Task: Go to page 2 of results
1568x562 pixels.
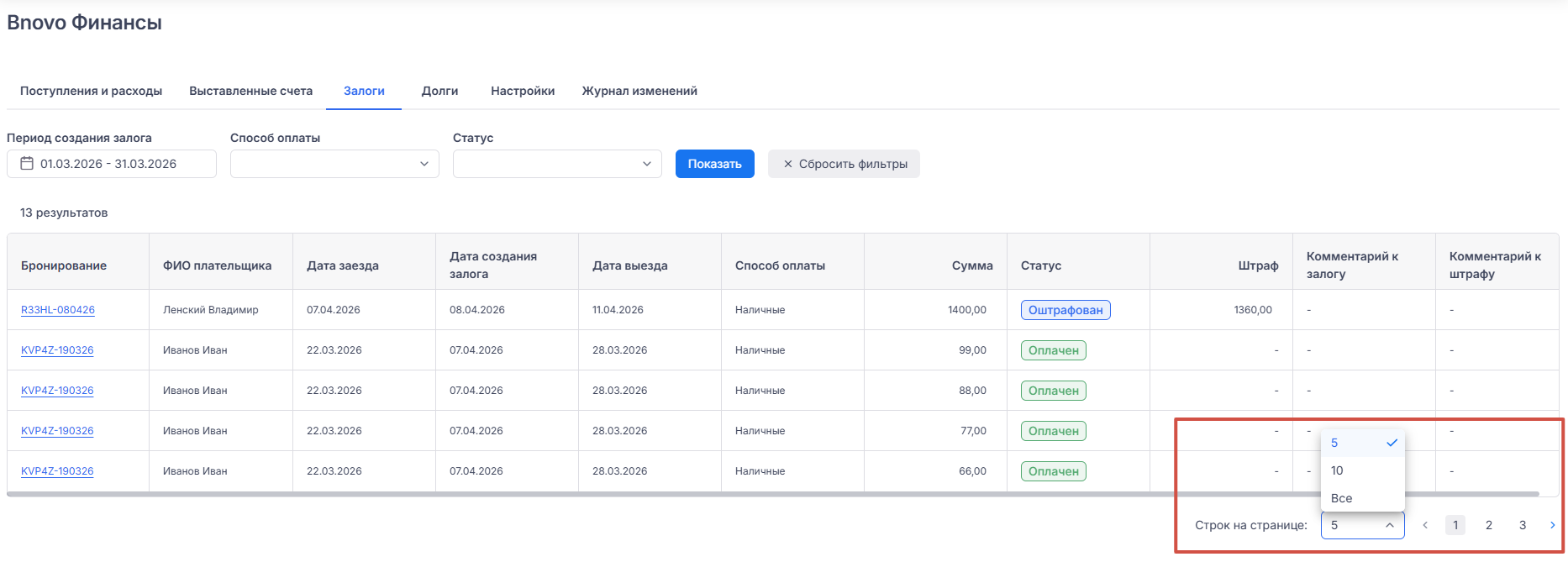Action: 1489,525
